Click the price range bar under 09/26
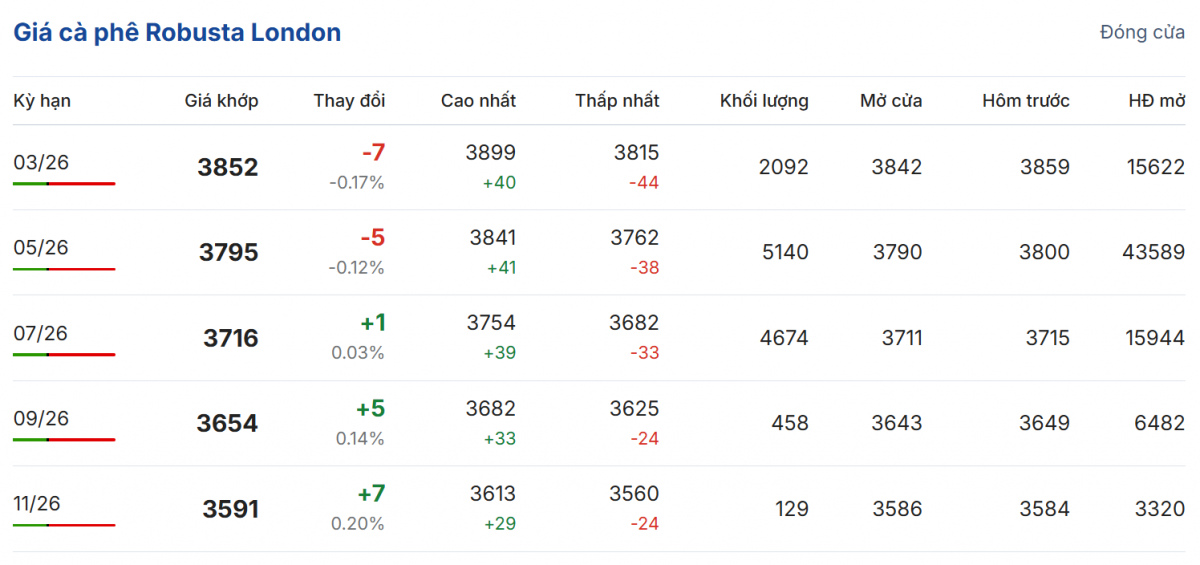The width and height of the screenshot is (1200, 565). (x=64, y=440)
